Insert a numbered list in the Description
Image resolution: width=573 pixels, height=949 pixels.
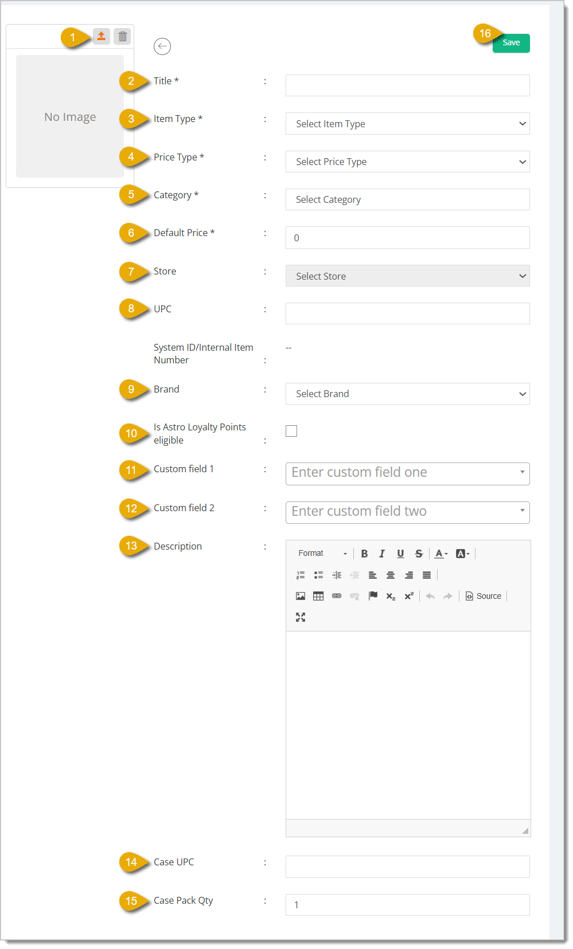[301, 575]
